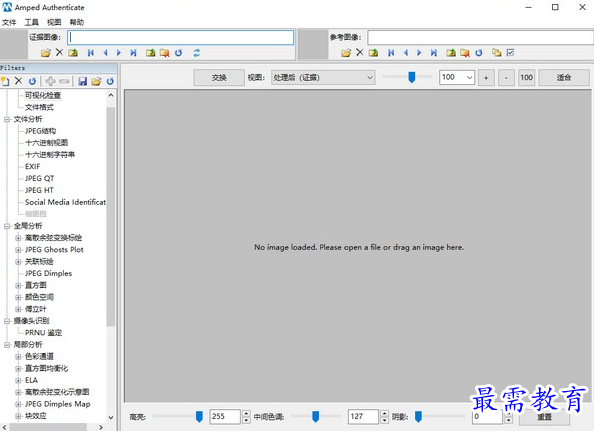Image resolution: width=594 pixels, height=431 pixels.
Task: Create new project in Filters toolbar
Action: [5, 81]
